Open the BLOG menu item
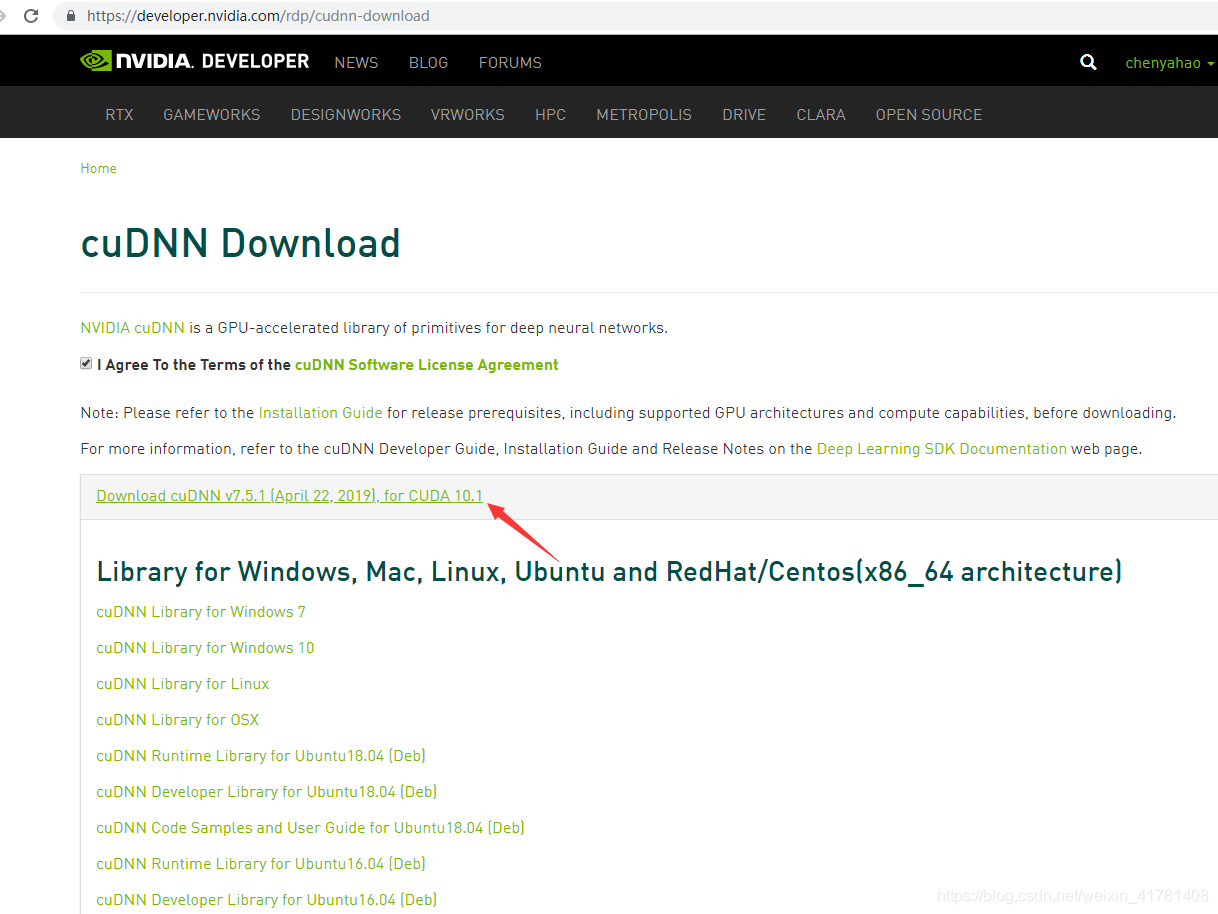The width and height of the screenshot is (1218, 914). click(428, 62)
